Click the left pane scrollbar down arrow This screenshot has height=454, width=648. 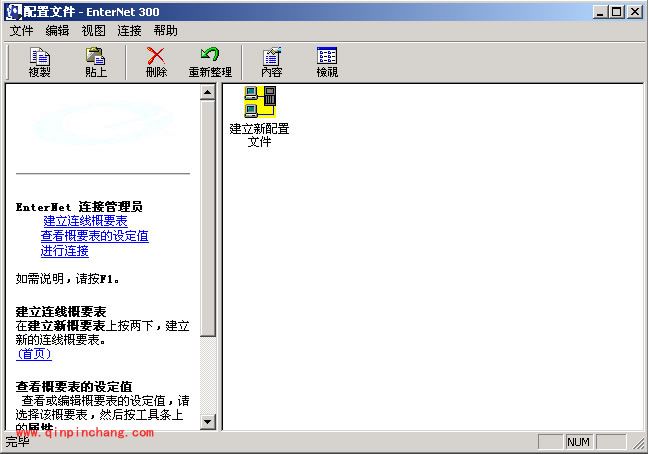(207, 422)
